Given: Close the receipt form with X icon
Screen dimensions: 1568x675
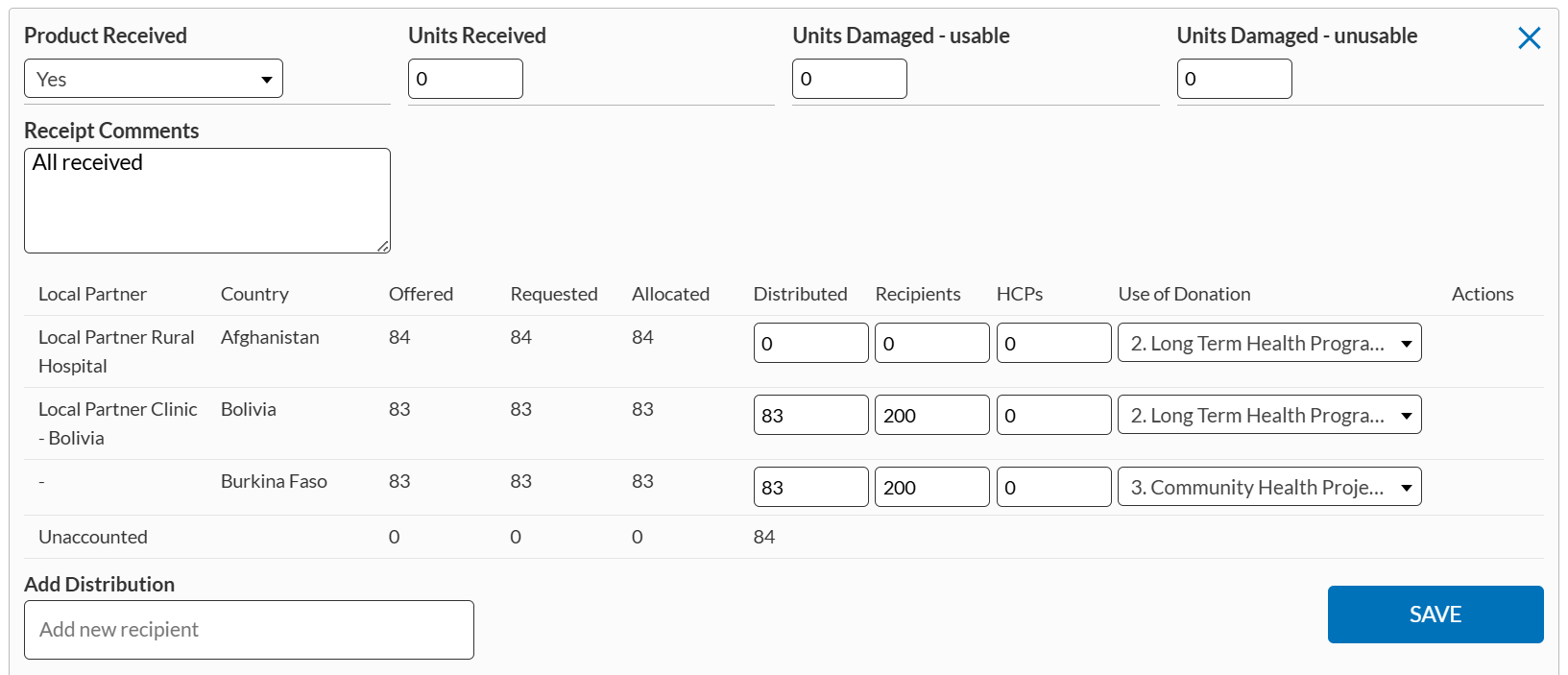Looking at the screenshot, I should 1529,38.
